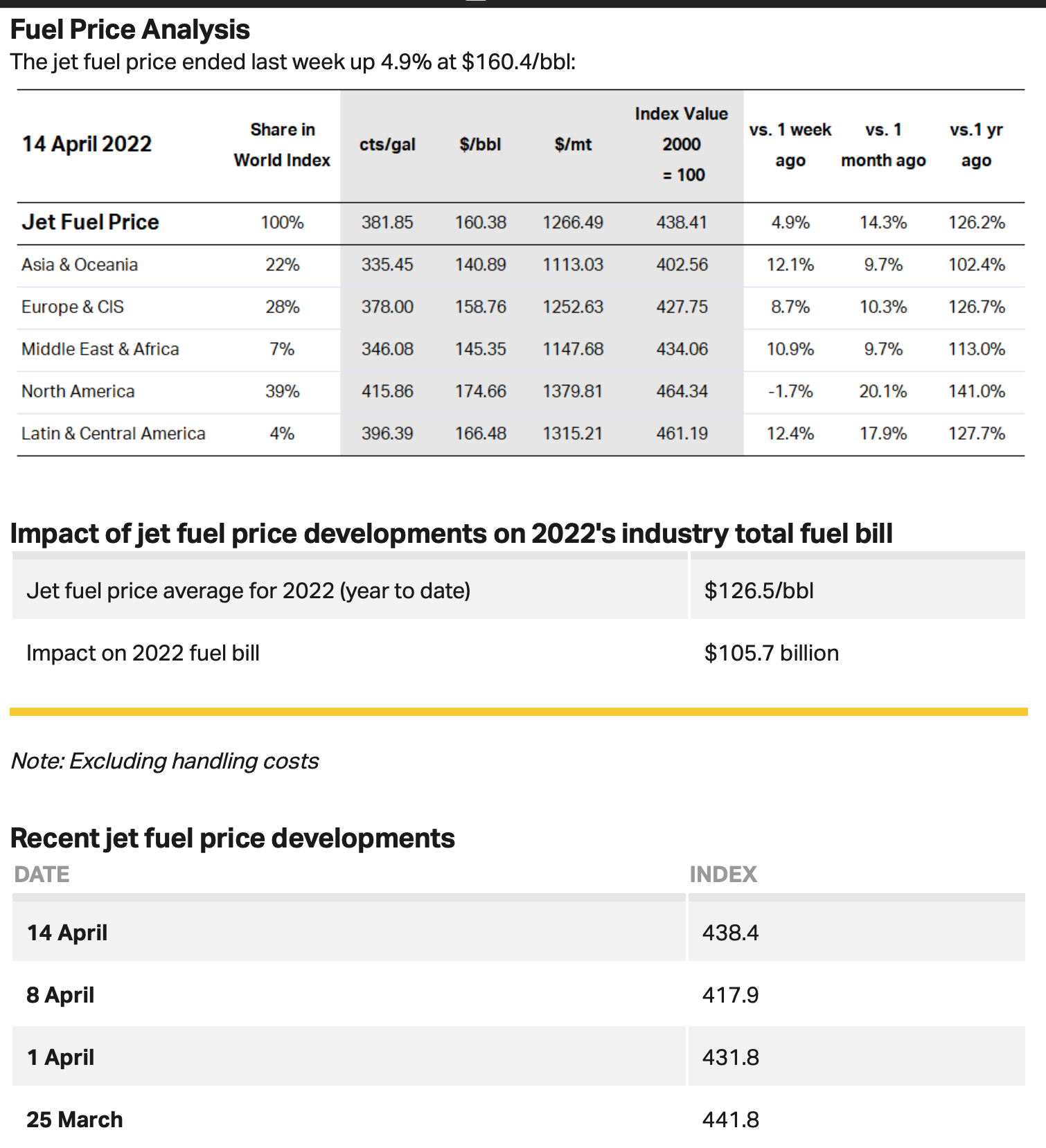Click the Middle East & Africa index 434.06

(682, 349)
